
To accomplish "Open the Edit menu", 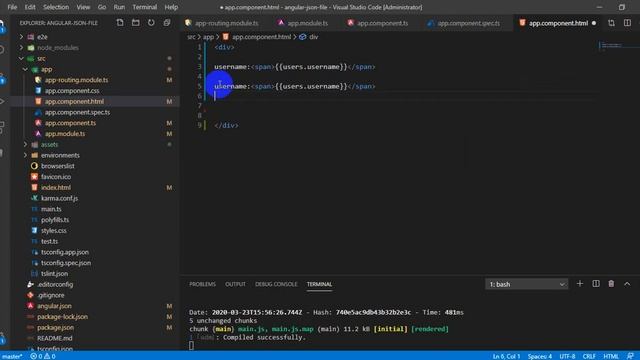I will point(30,7).
